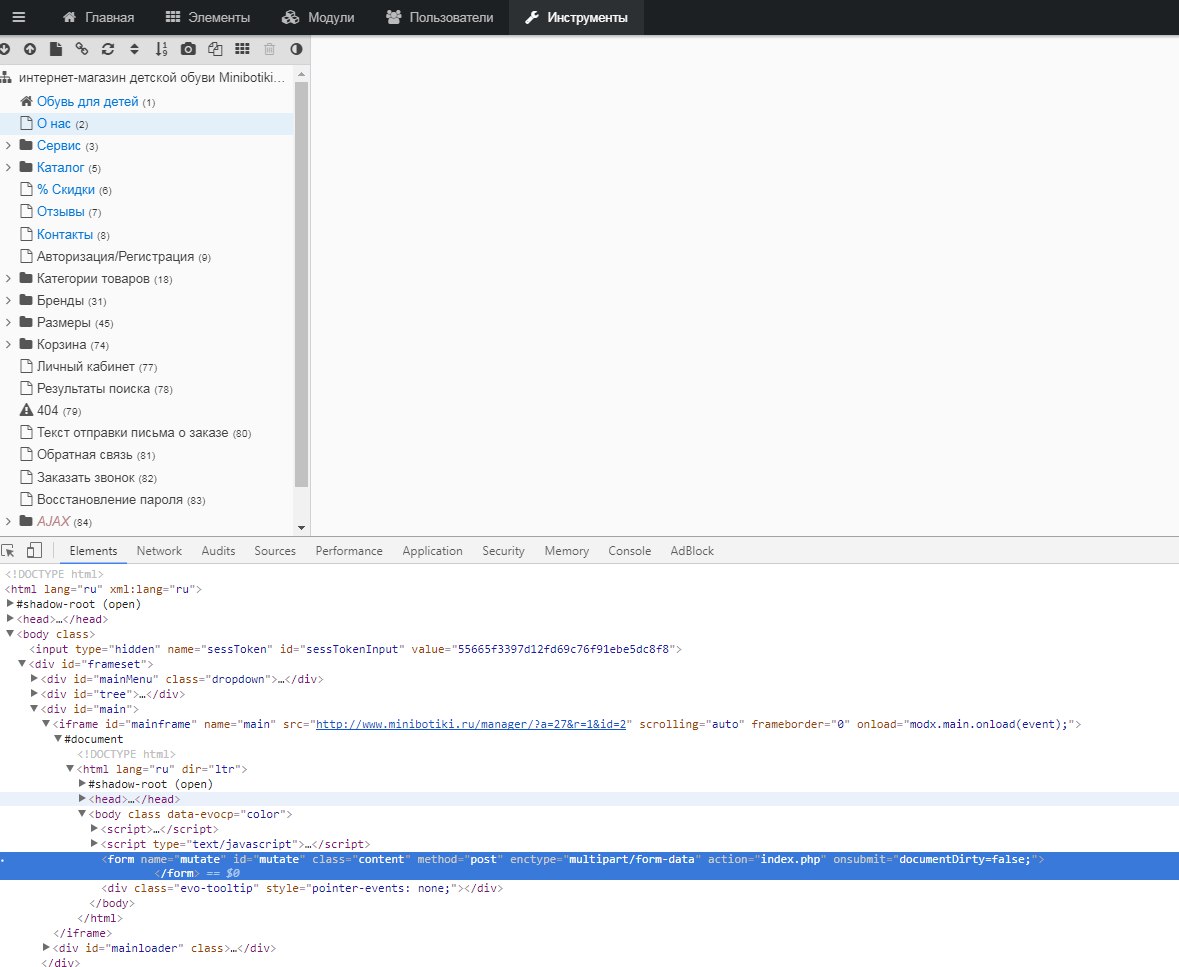Expand the head node in DevTools
This screenshot has width=1179, height=967.
(x=11, y=618)
